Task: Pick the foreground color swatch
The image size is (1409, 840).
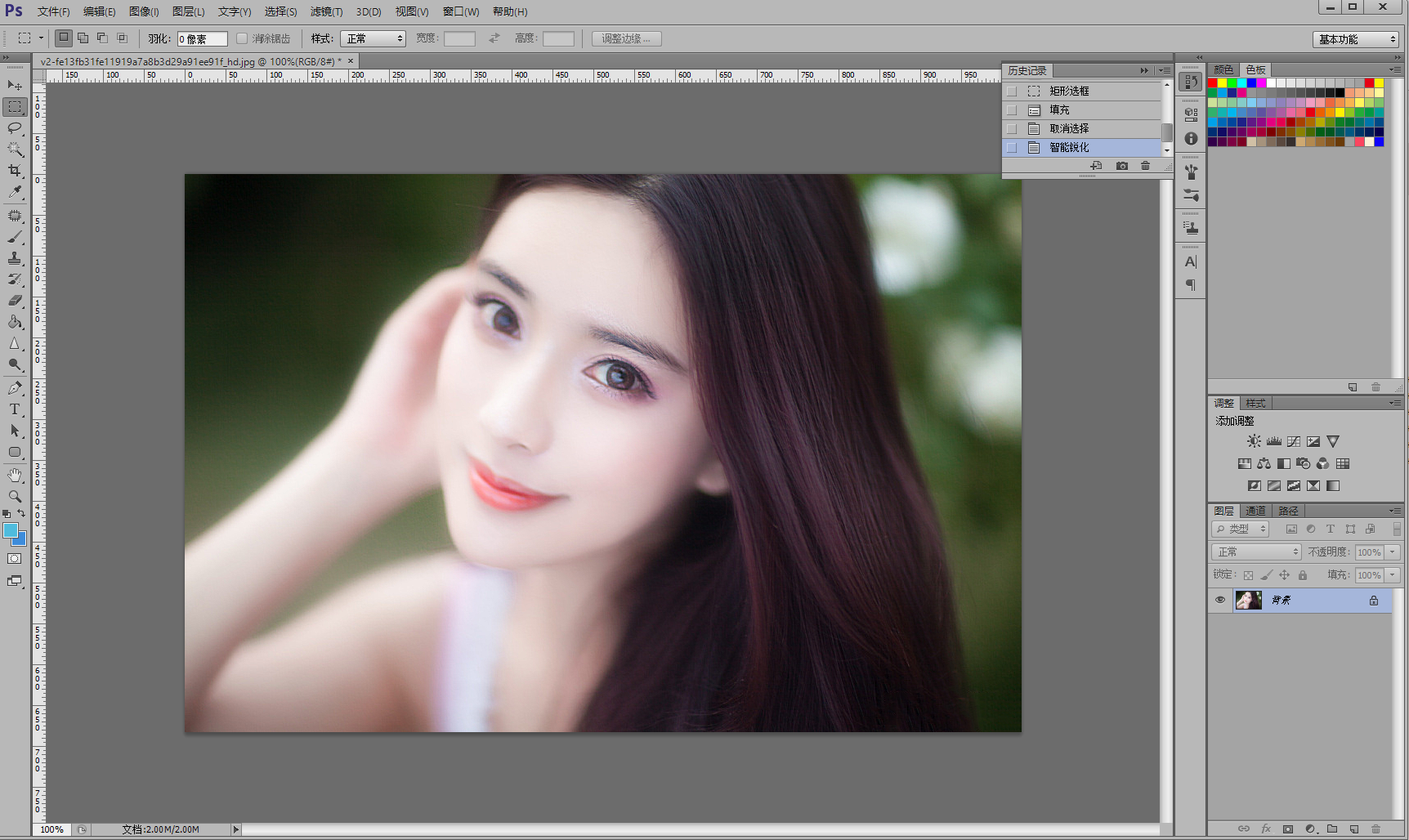Action: (x=11, y=530)
